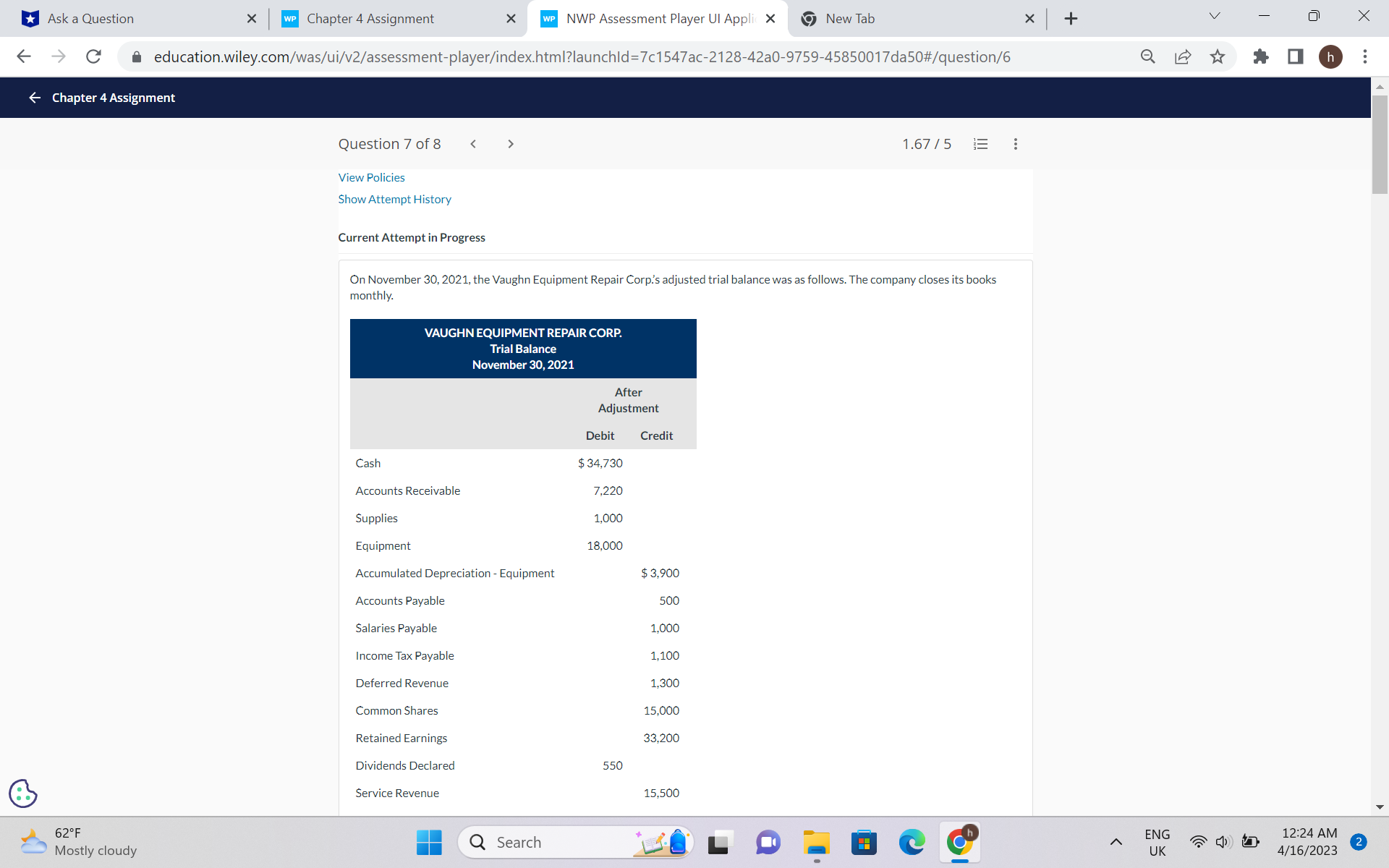Viewport: 1389px width, 868px height.
Task: Reload the current page
Action: tap(93, 56)
